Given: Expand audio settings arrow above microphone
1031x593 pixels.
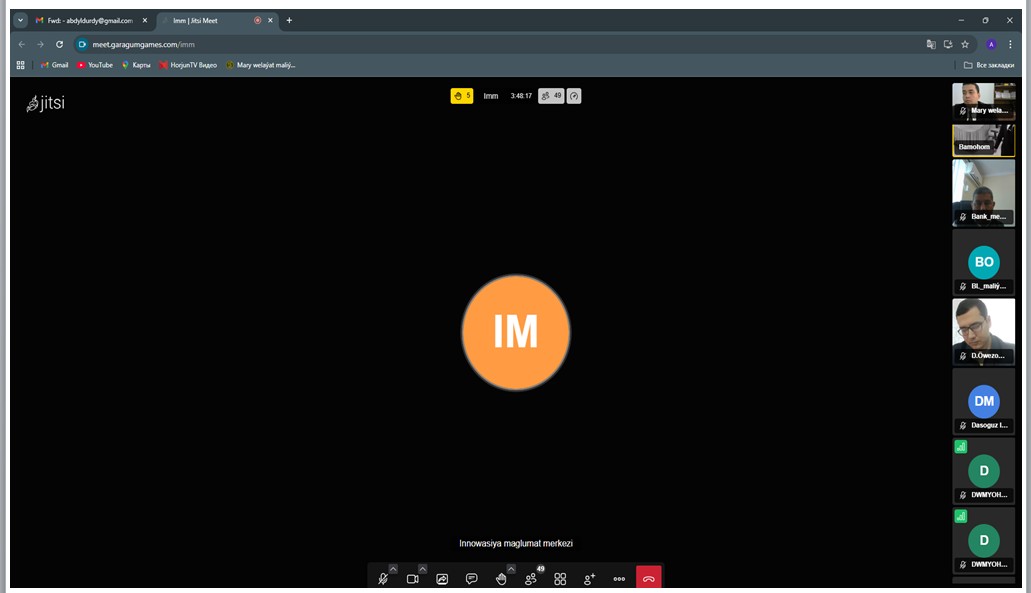Looking at the screenshot, I should pyautogui.click(x=393, y=569).
